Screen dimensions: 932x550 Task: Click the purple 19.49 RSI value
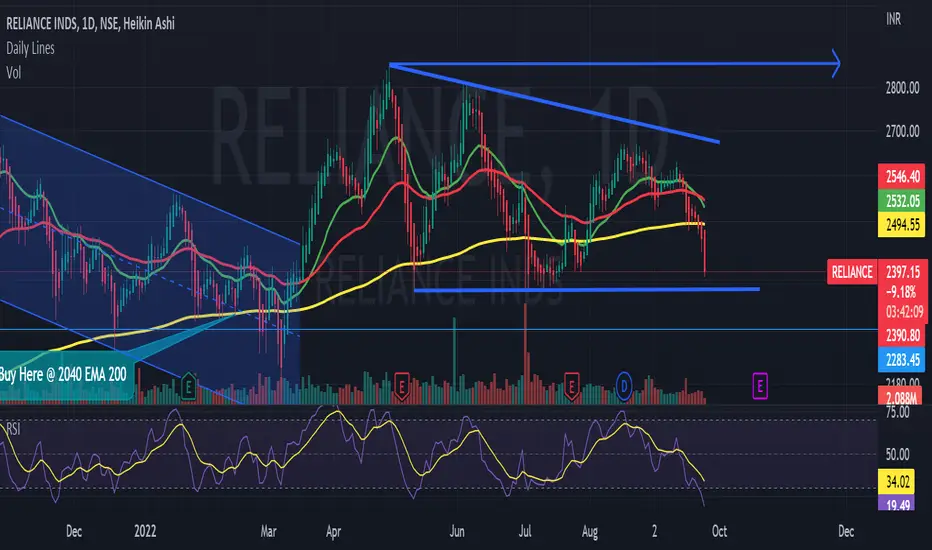(x=898, y=504)
